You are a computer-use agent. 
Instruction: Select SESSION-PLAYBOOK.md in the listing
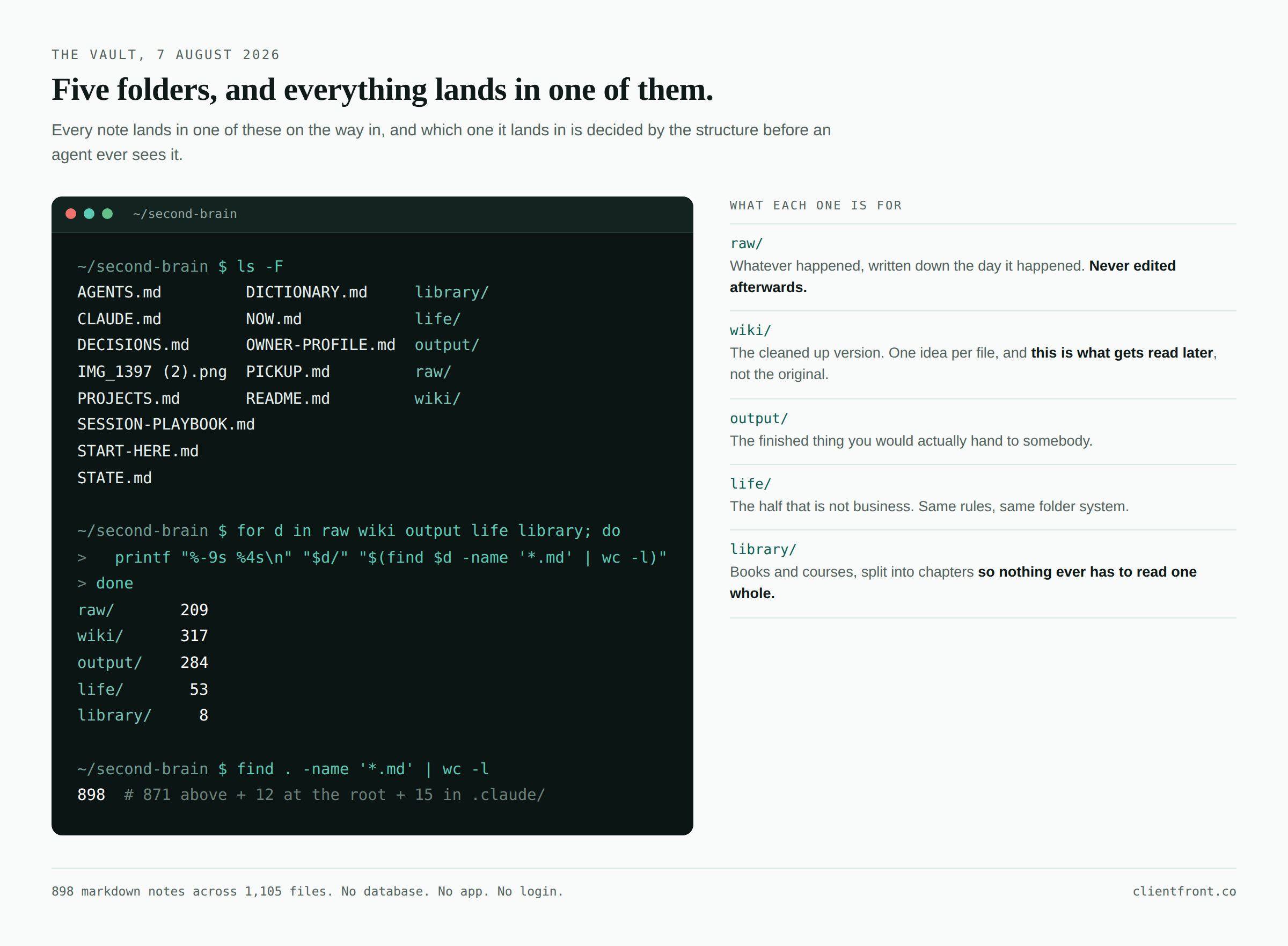[x=166, y=424]
